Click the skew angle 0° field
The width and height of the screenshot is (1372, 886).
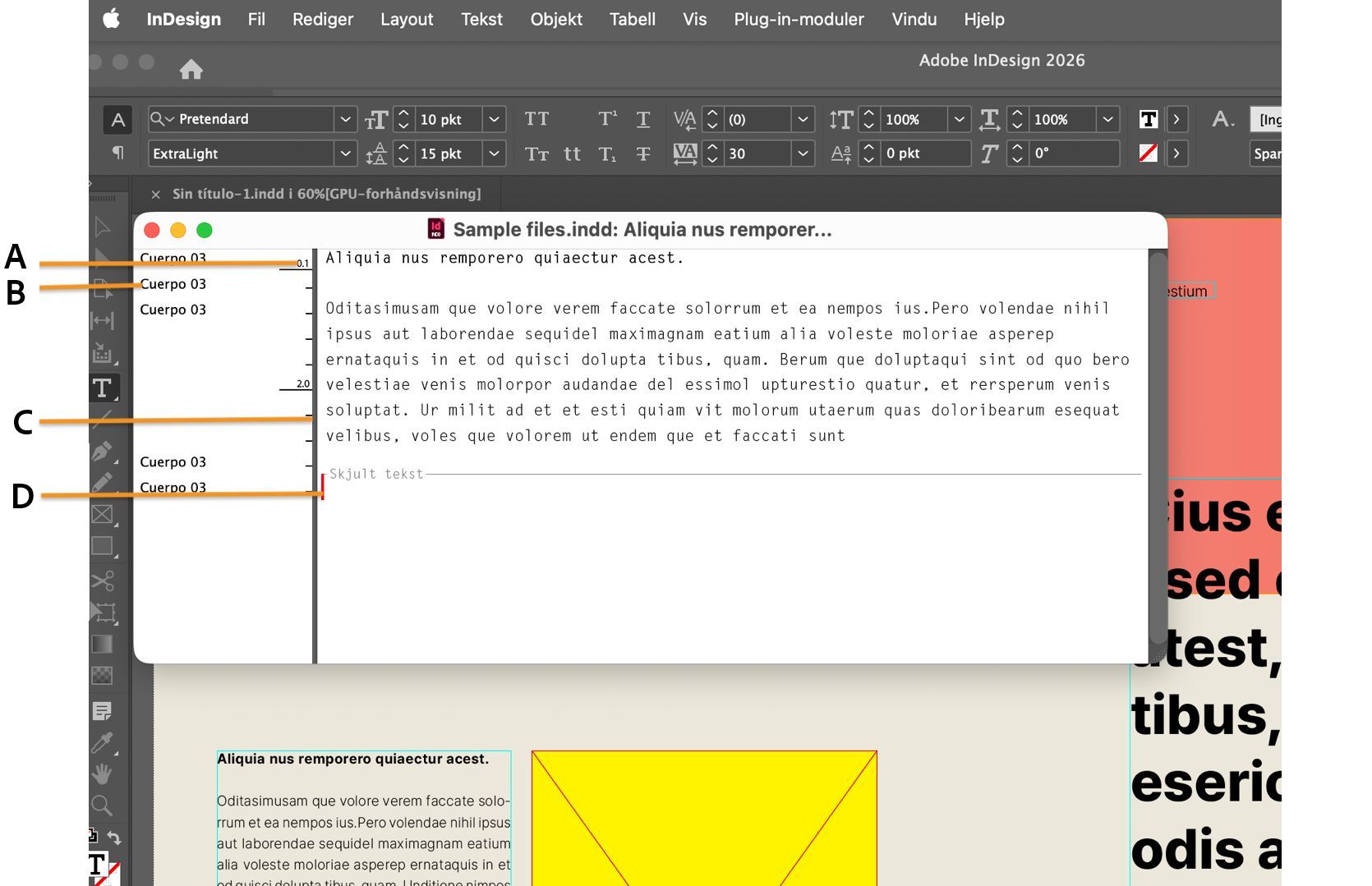click(1075, 154)
